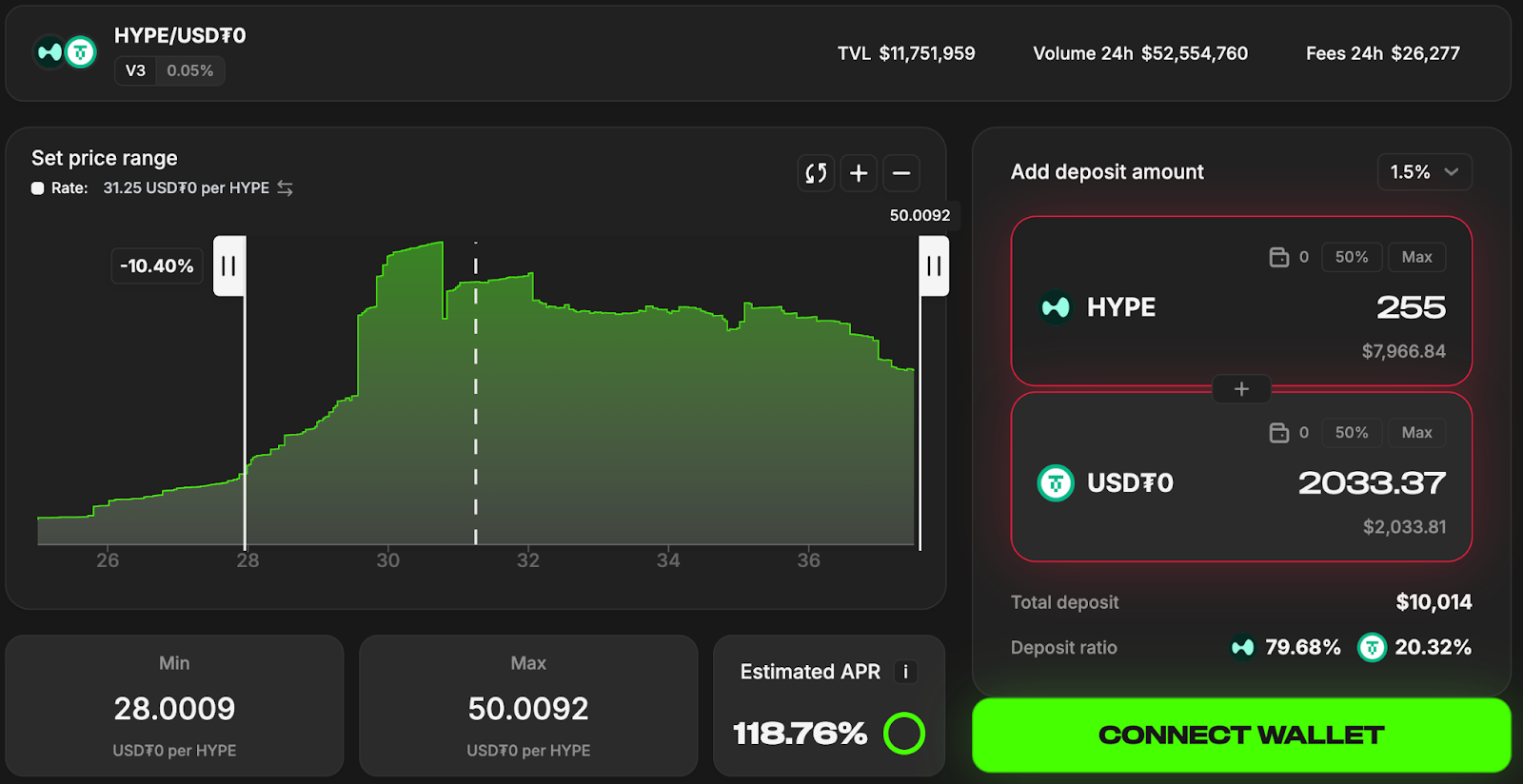The width and height of the screenshot is (1523, 784).
Task: Click the V3 version tag
Action: point(135,70)
